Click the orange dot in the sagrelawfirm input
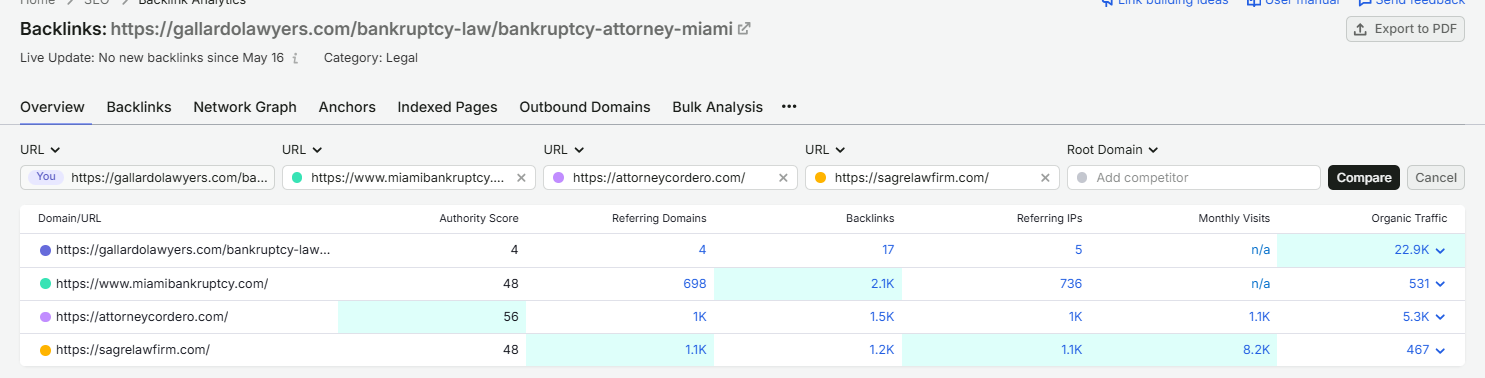 click(x=820, y=178)
